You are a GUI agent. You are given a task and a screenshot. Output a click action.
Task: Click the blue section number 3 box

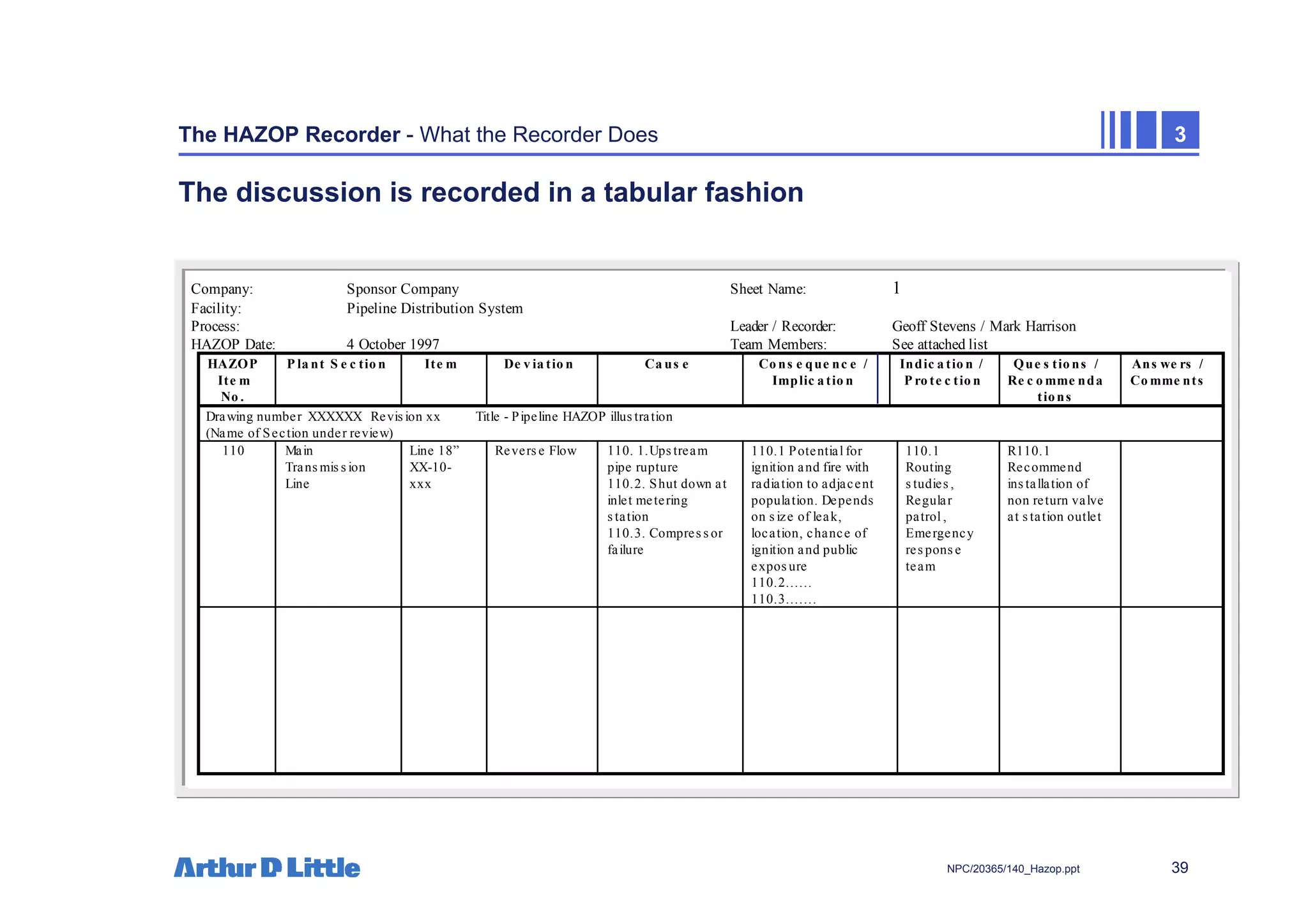click(x=1180, y=130)
